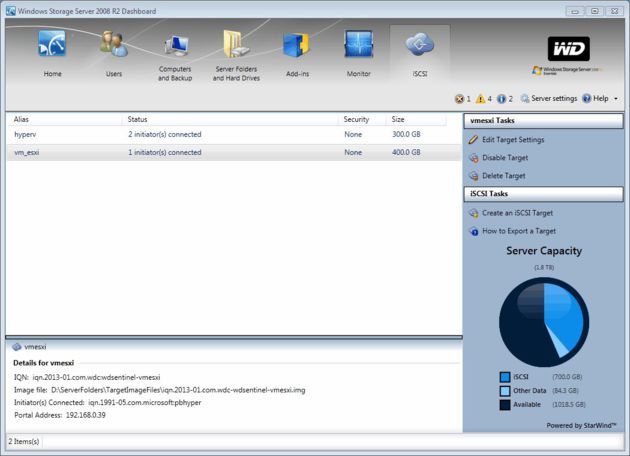View informational alerts blue icon

point(501,98)
